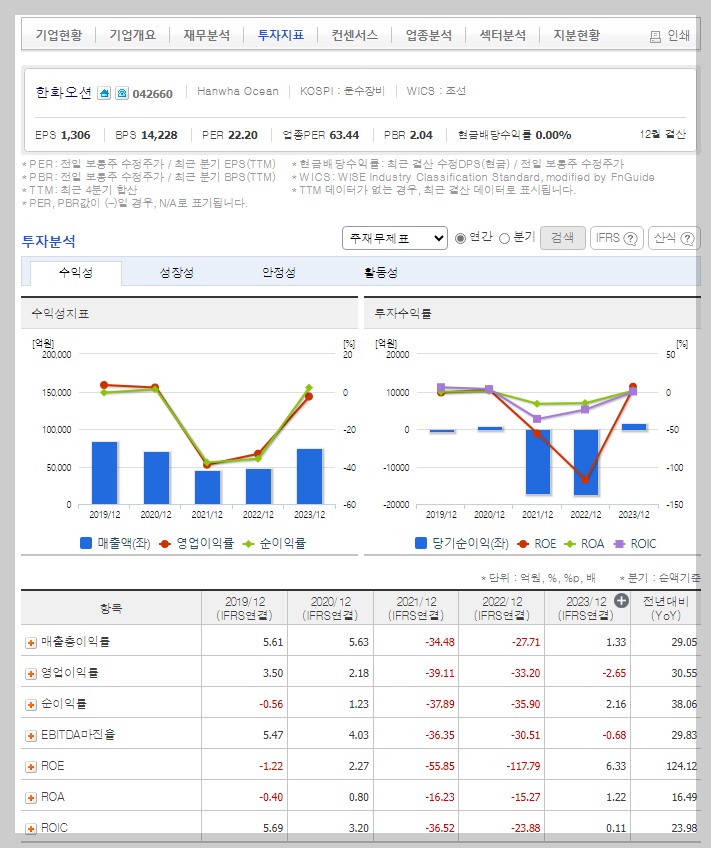
Task: Switch to the 수익성 tab
Action: point(76,273)
